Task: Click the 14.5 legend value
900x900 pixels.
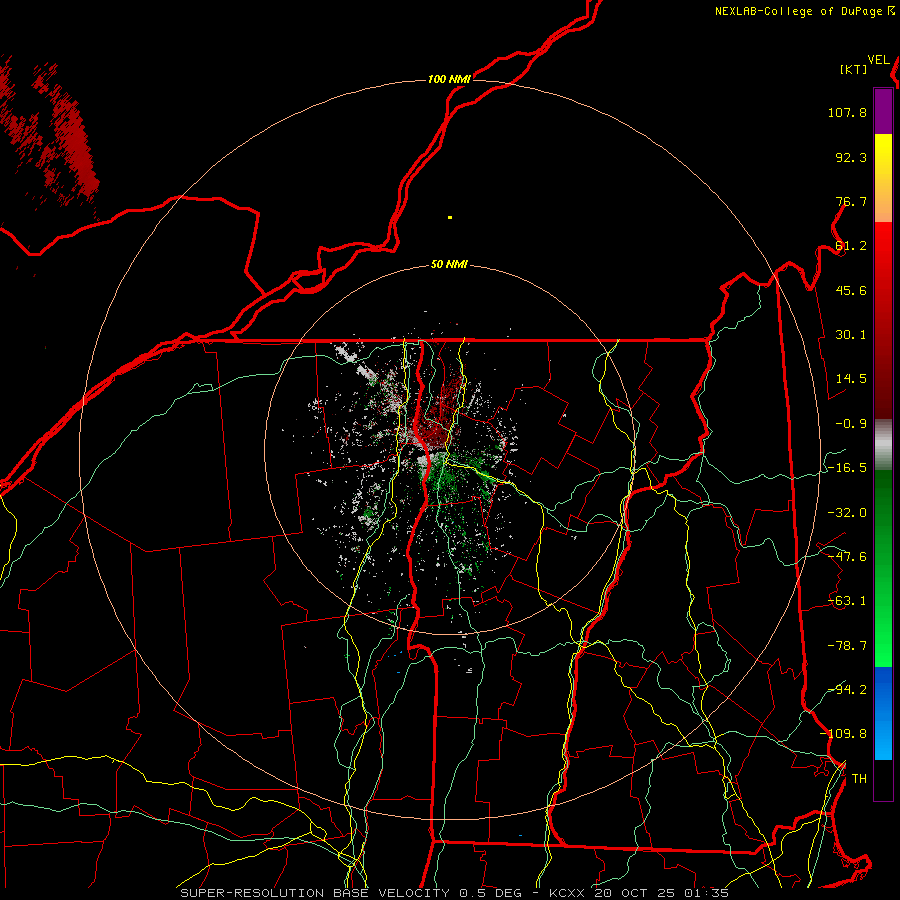Action: [851, 379]
